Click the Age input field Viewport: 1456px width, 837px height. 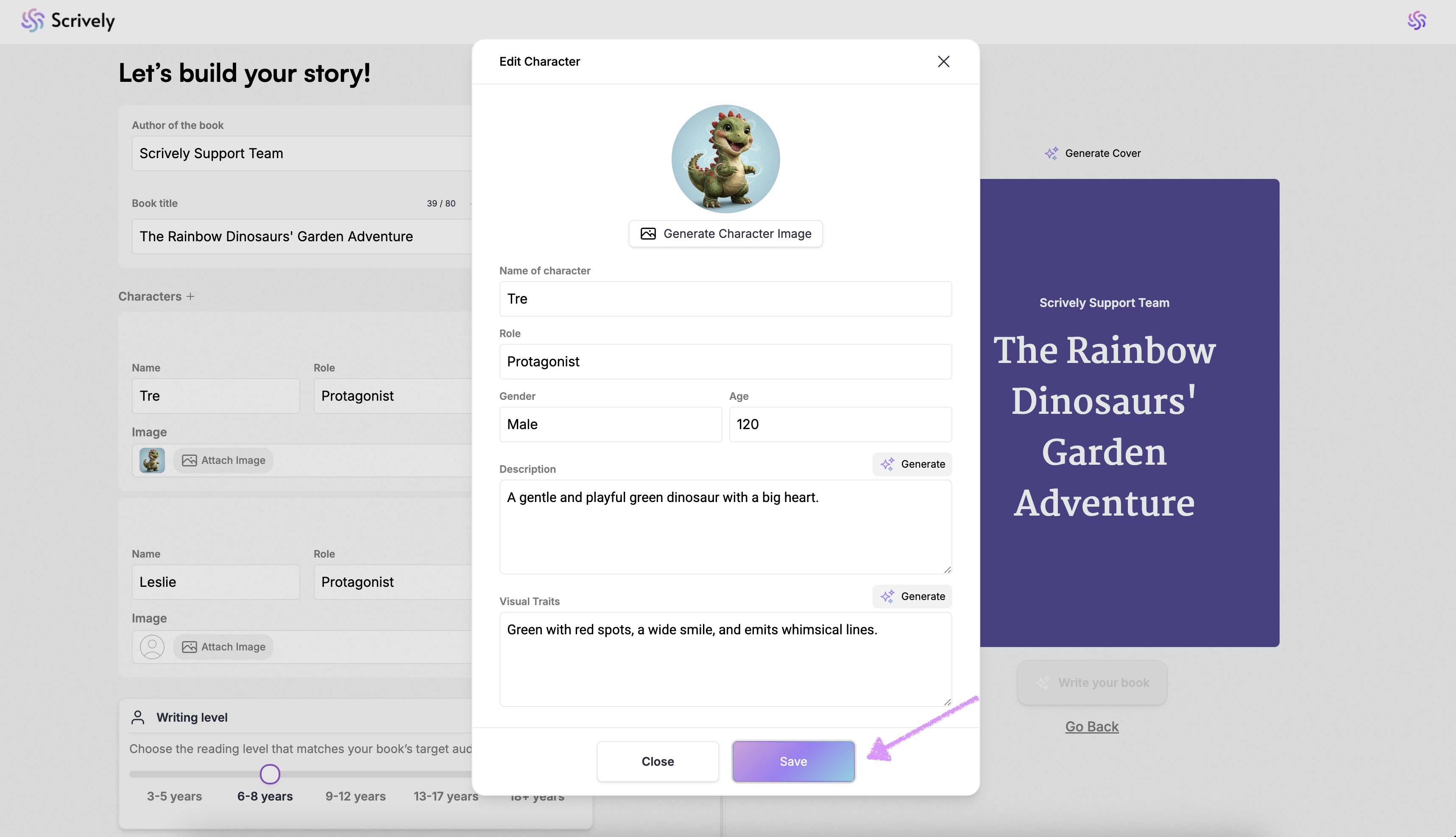pyautogui.click(x=840, y=424)
